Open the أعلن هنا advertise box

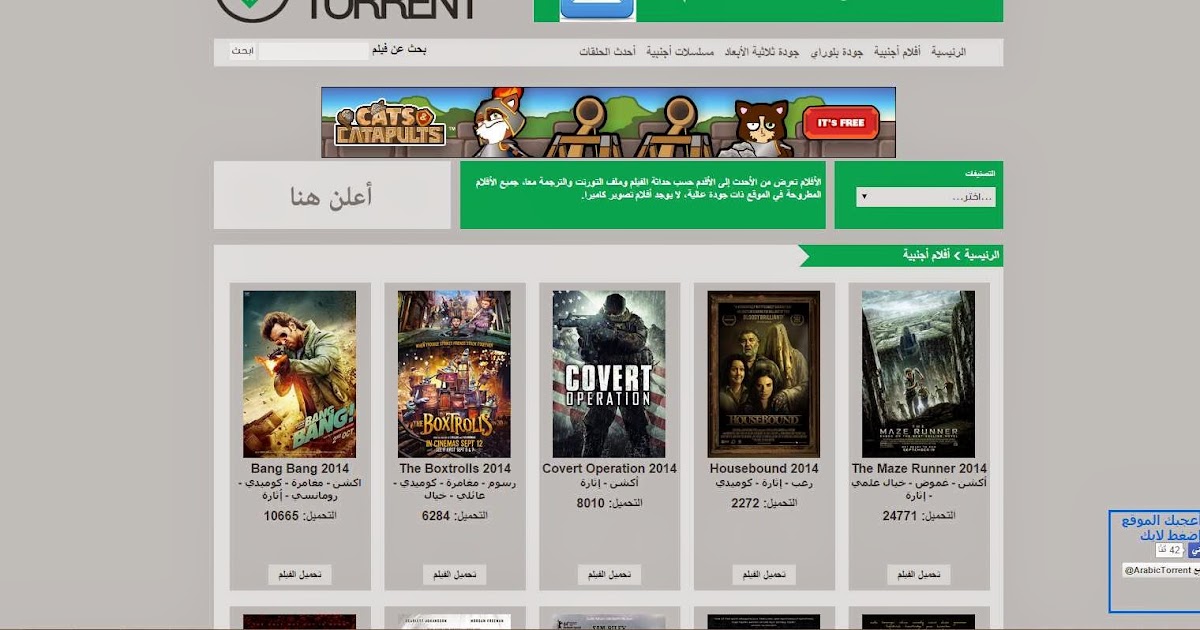(x=332, y=195)
